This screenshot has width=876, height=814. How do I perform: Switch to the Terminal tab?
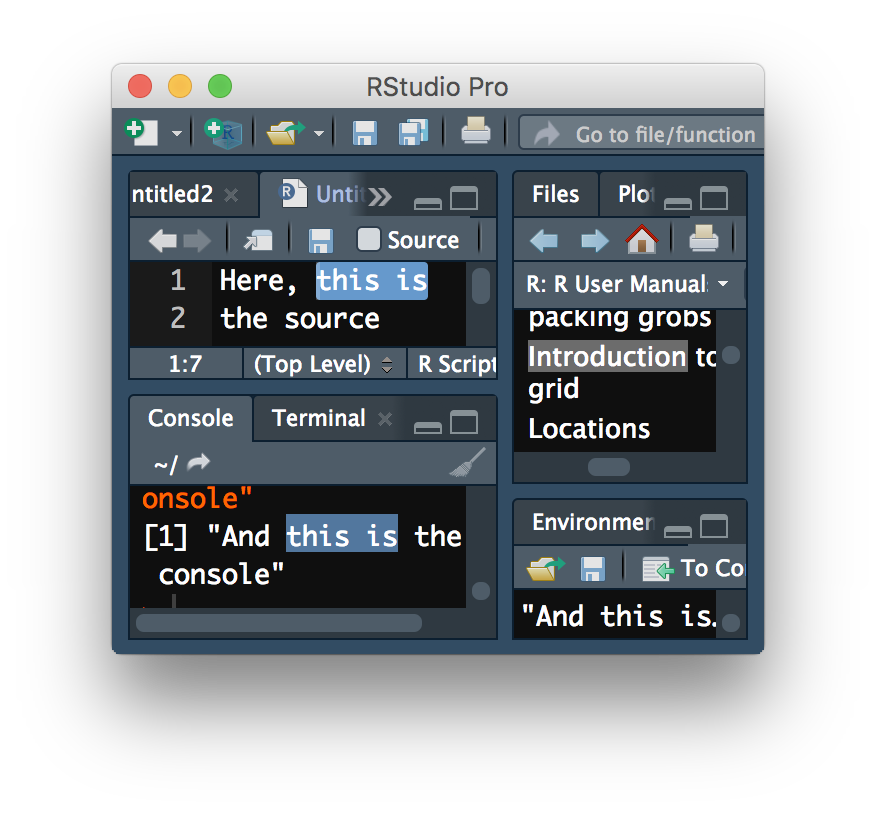(x=318, y=418)
